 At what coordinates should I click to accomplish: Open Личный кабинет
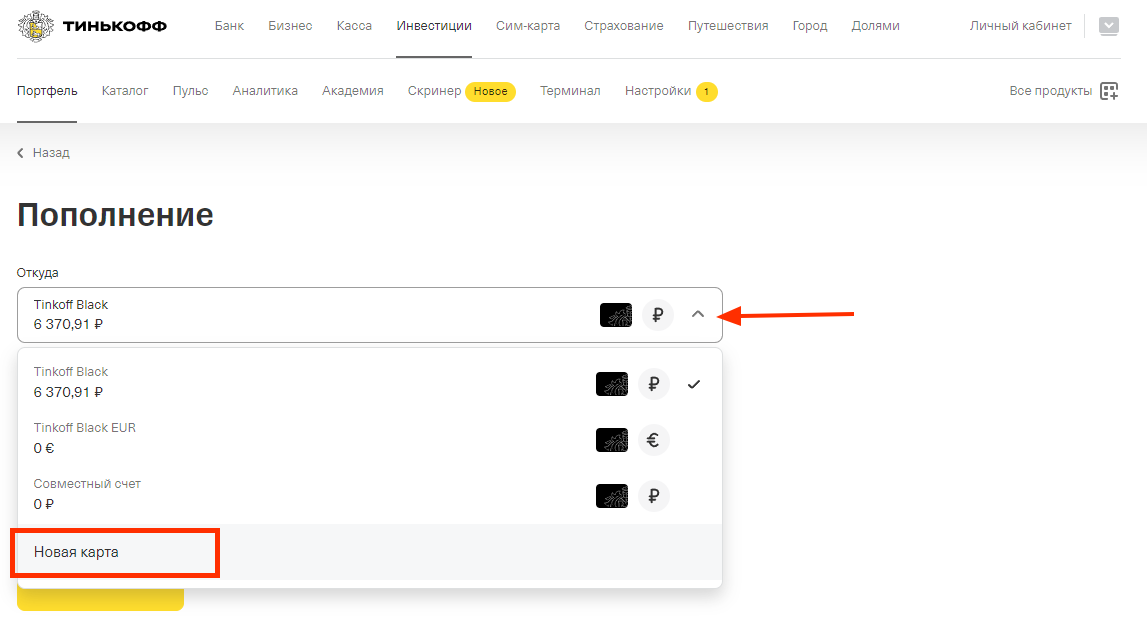1020,26
